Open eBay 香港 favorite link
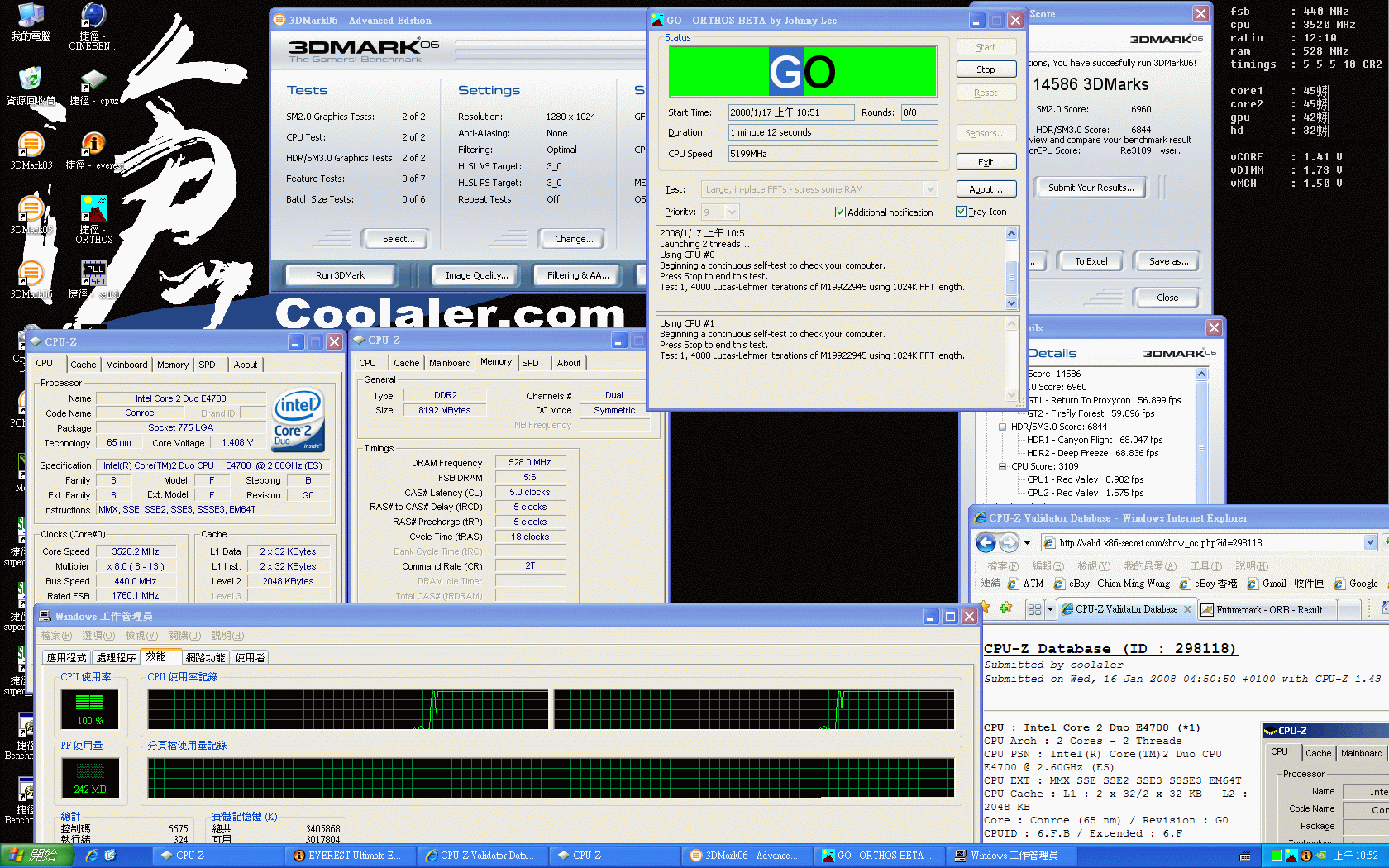The height and width of the screenshot is (868, 1389). (x=1208, y=584)
